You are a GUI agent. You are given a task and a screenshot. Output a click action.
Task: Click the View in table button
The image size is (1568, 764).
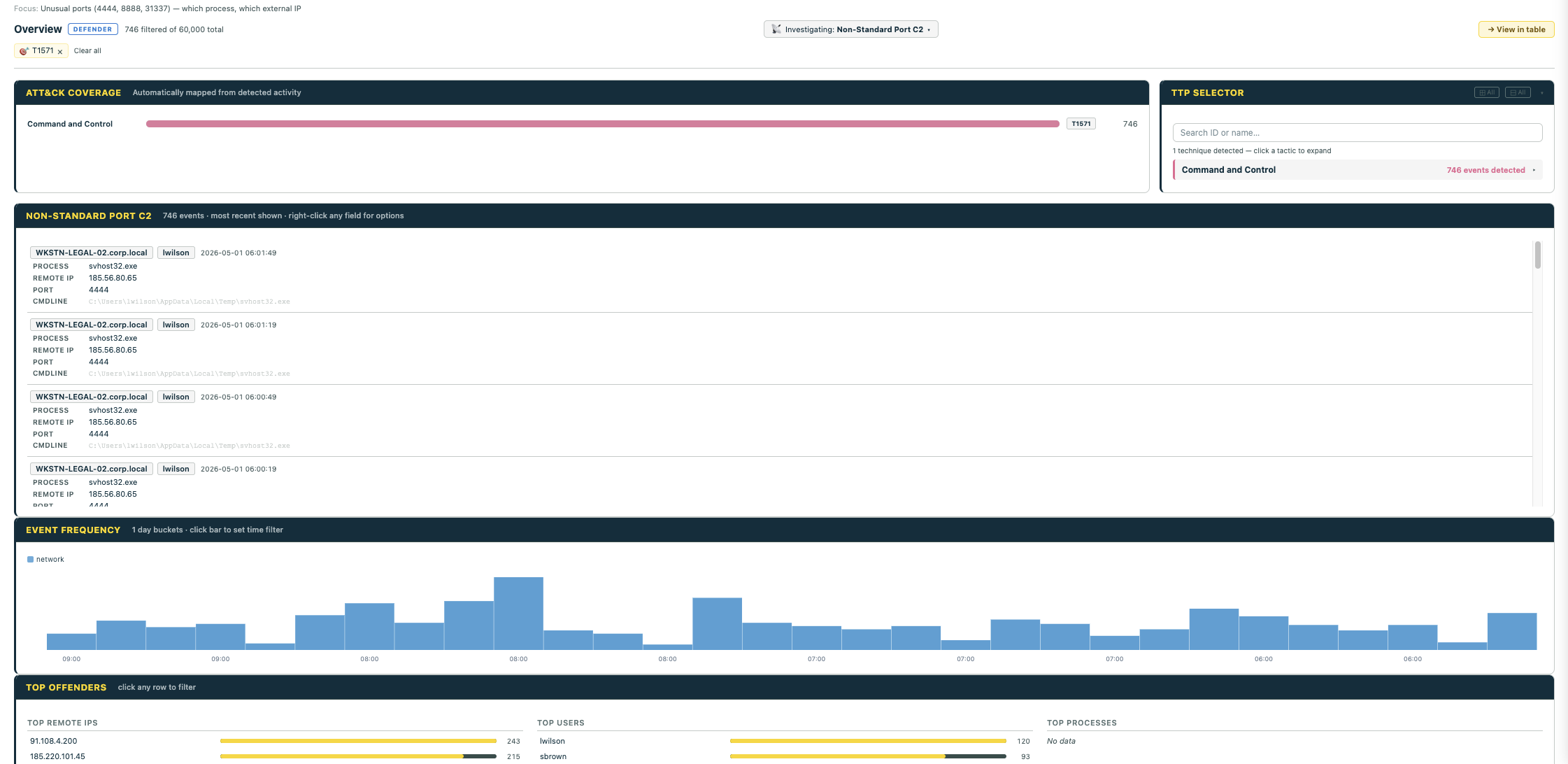pos(1516,29)
